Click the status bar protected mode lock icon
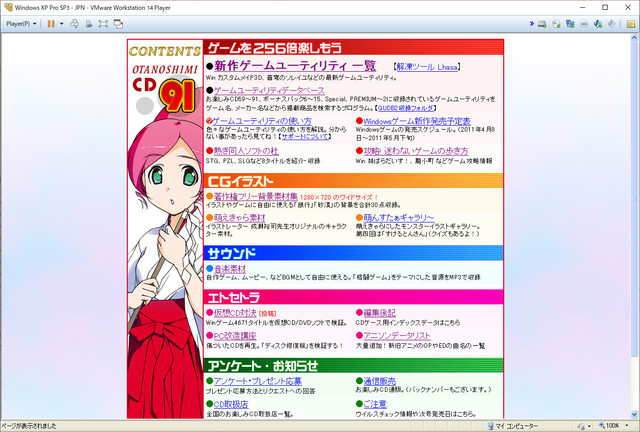Image resolution: width=640 pixels, height=432 pixels. [x=581, y=426]
